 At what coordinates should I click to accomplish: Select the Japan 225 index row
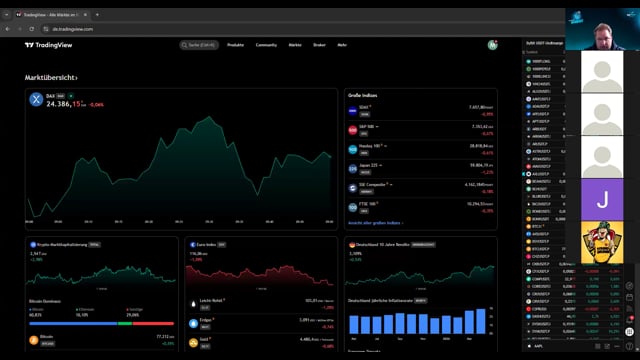pyautogui.click(x=420, y=169)
